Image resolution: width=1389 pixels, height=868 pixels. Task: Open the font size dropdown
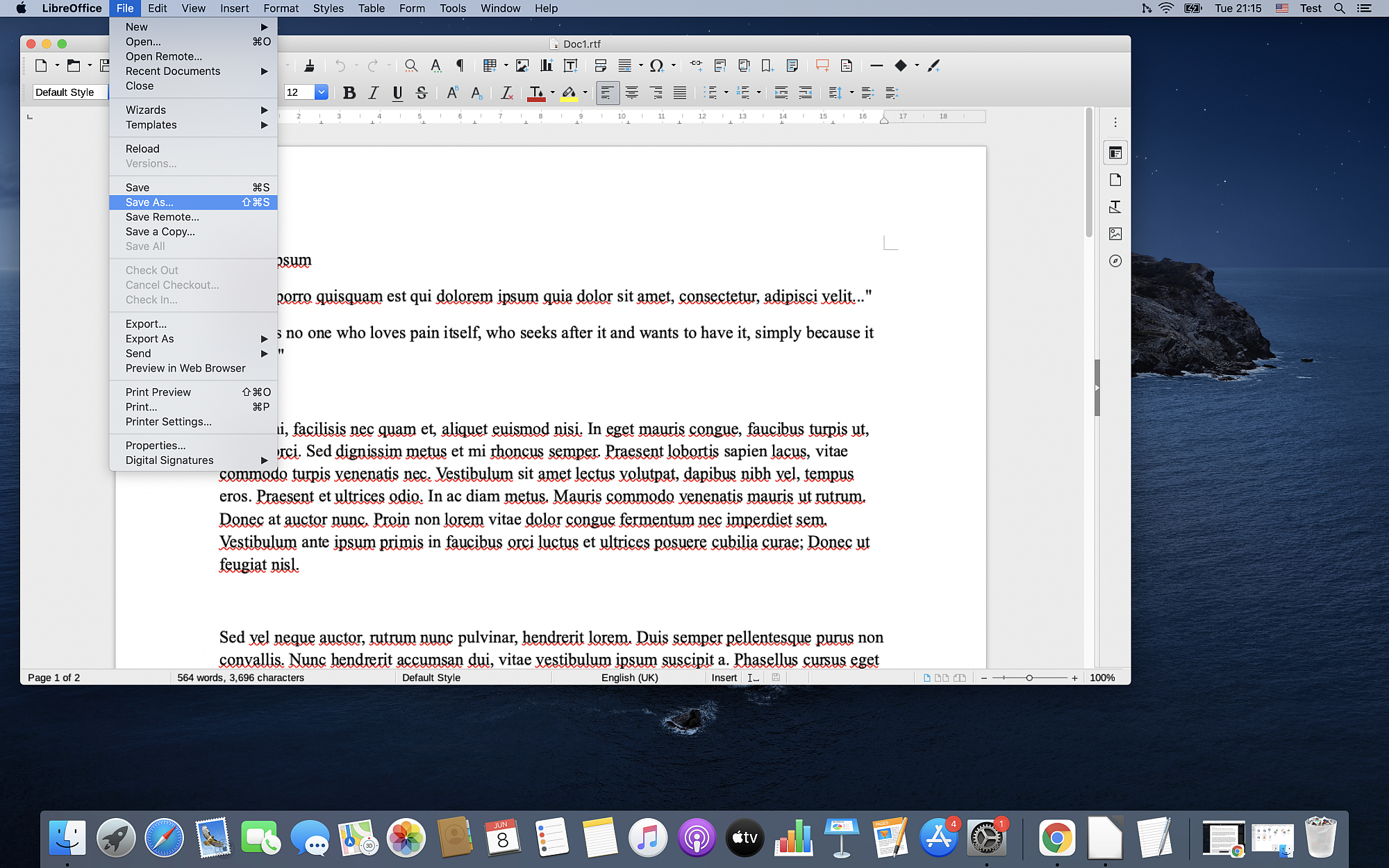tap(321, 92)
